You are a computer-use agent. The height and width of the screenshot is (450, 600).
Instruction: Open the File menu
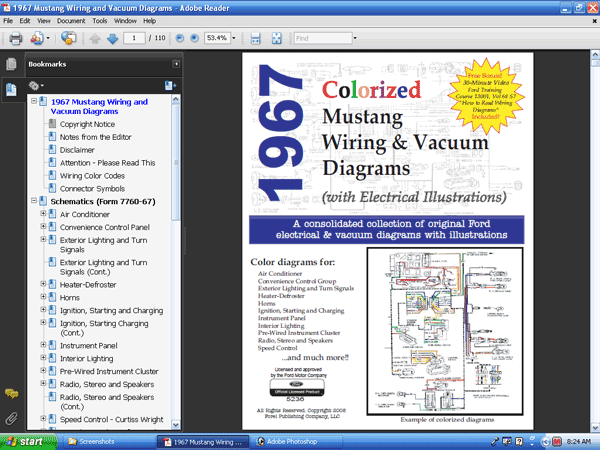(x=8, y=21)
